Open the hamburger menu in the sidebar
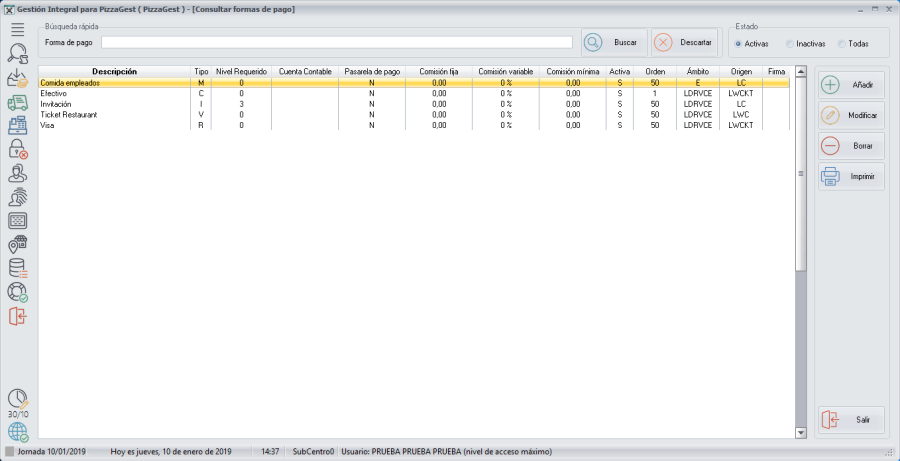This screenshot has height=461, width=900. pyautogui.click(x=17, y=30)
